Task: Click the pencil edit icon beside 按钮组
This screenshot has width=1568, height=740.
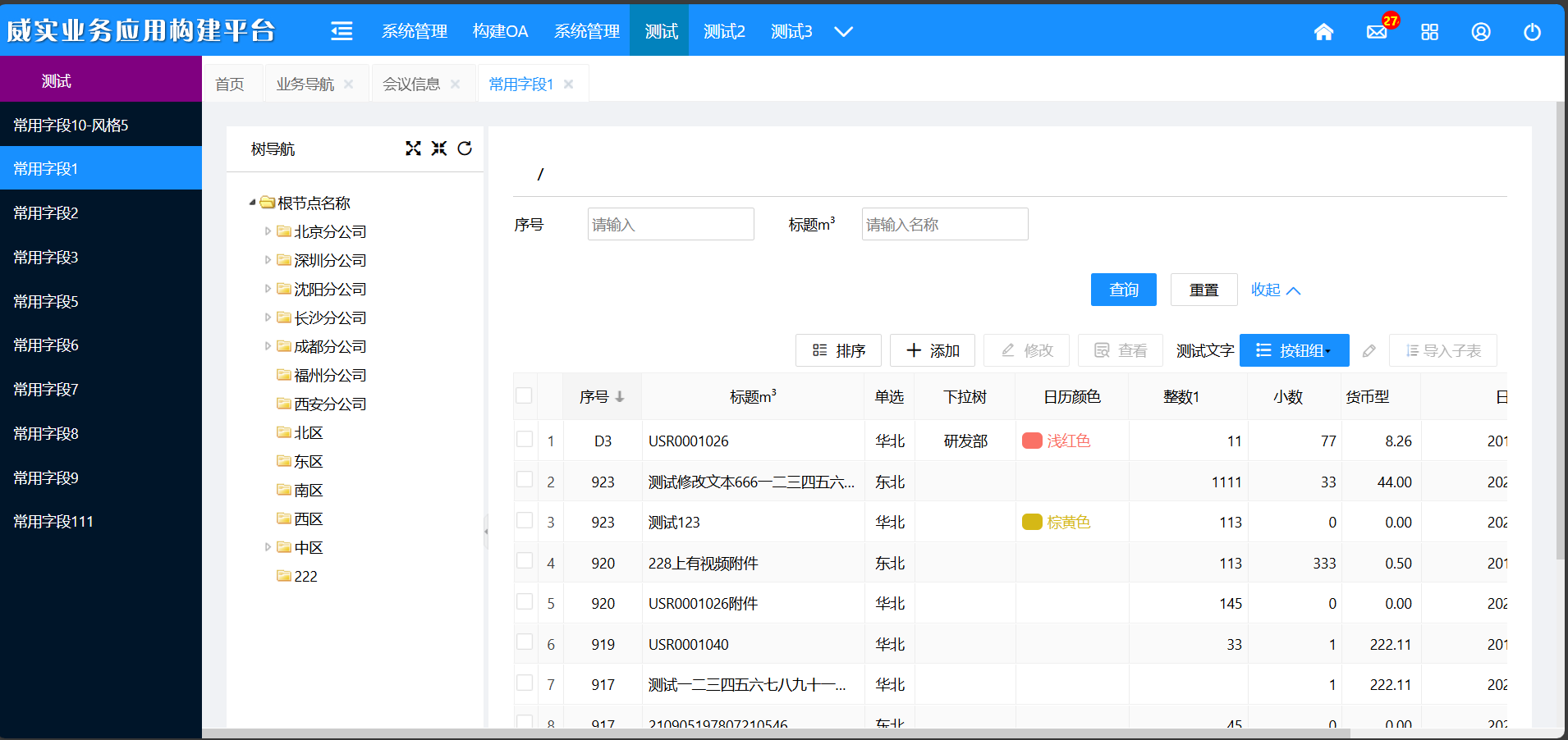Action: [1369, 351]
